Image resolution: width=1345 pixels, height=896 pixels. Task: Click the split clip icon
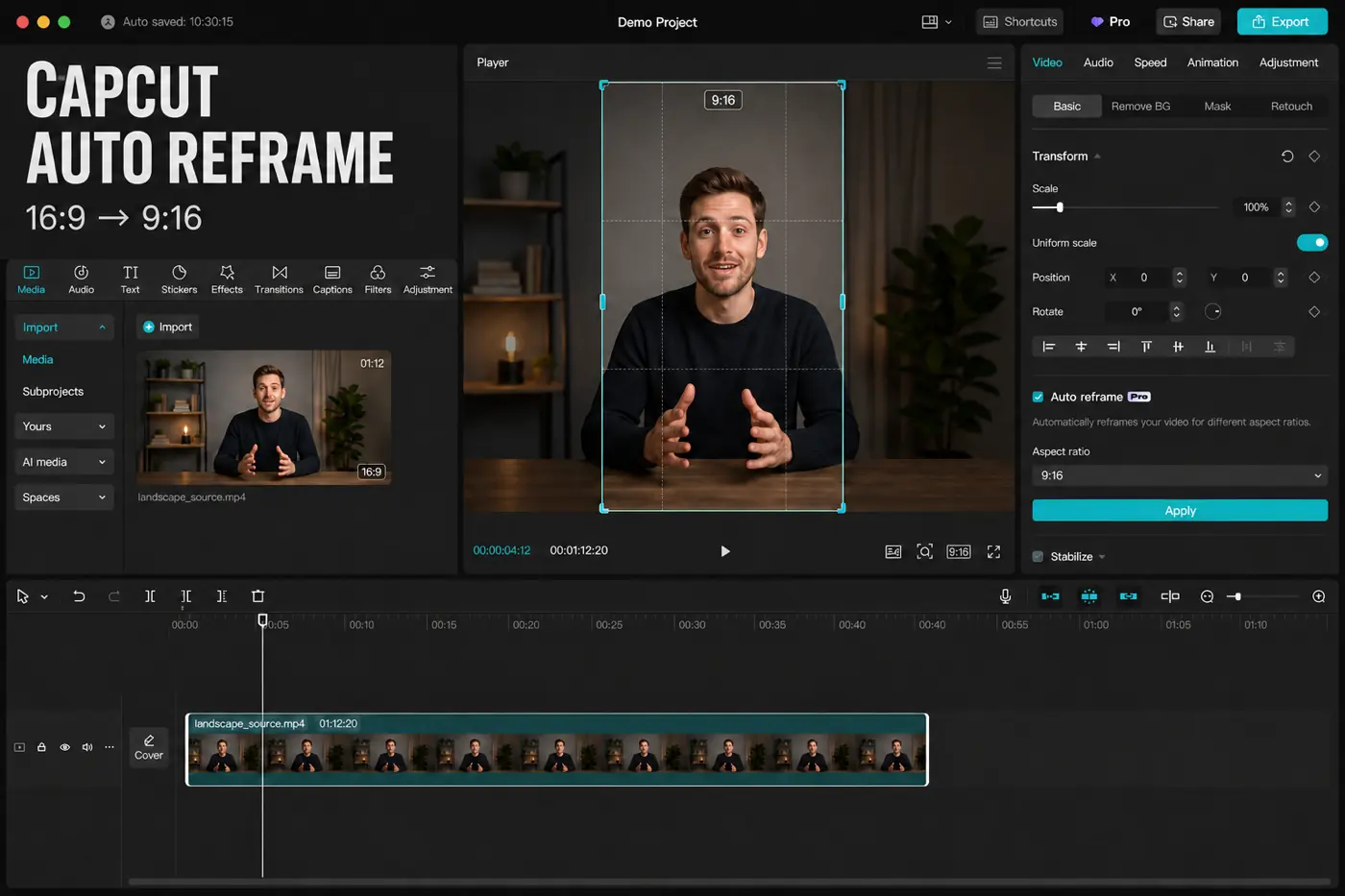click(150, 596)
